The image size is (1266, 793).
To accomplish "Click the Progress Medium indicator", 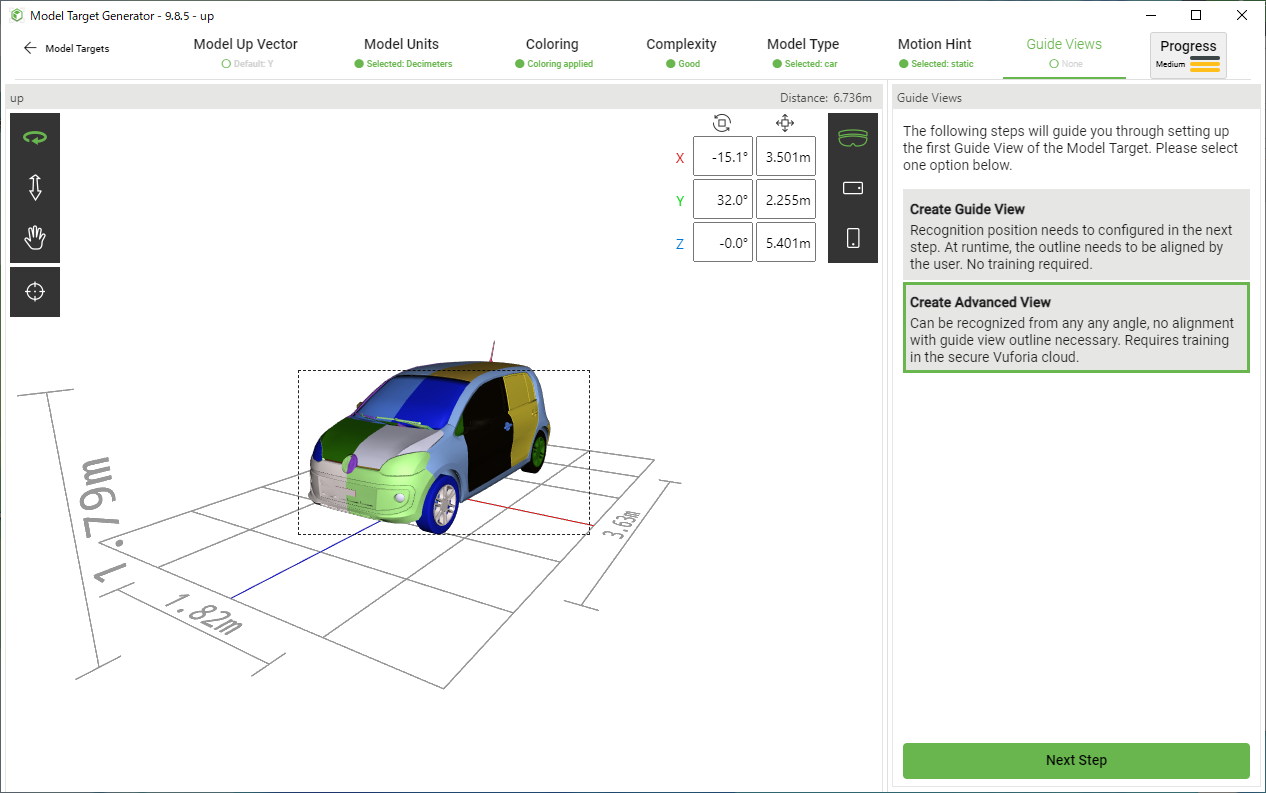I will (1188, 55).
